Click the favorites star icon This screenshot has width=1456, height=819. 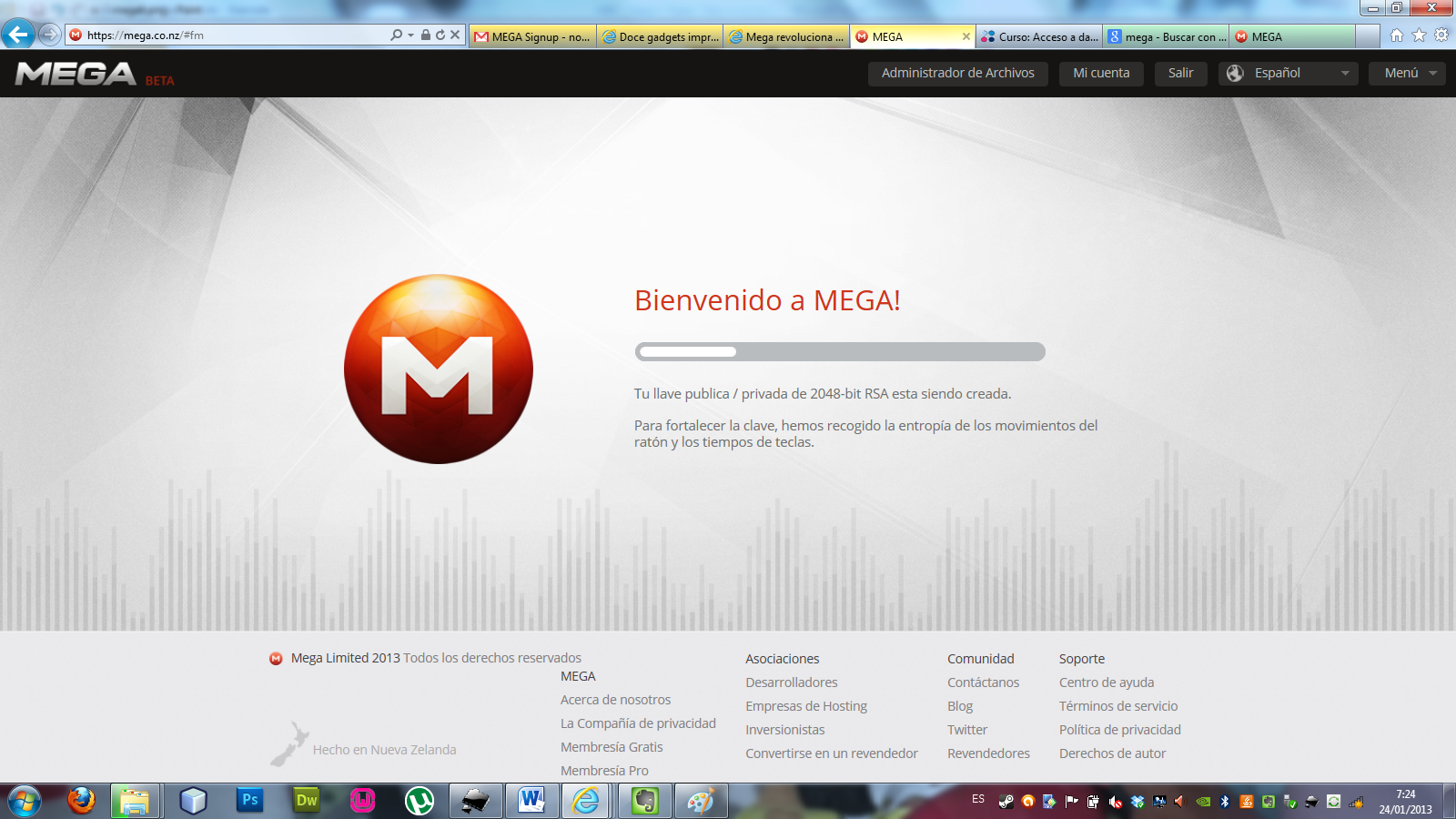click(1420, 33)
